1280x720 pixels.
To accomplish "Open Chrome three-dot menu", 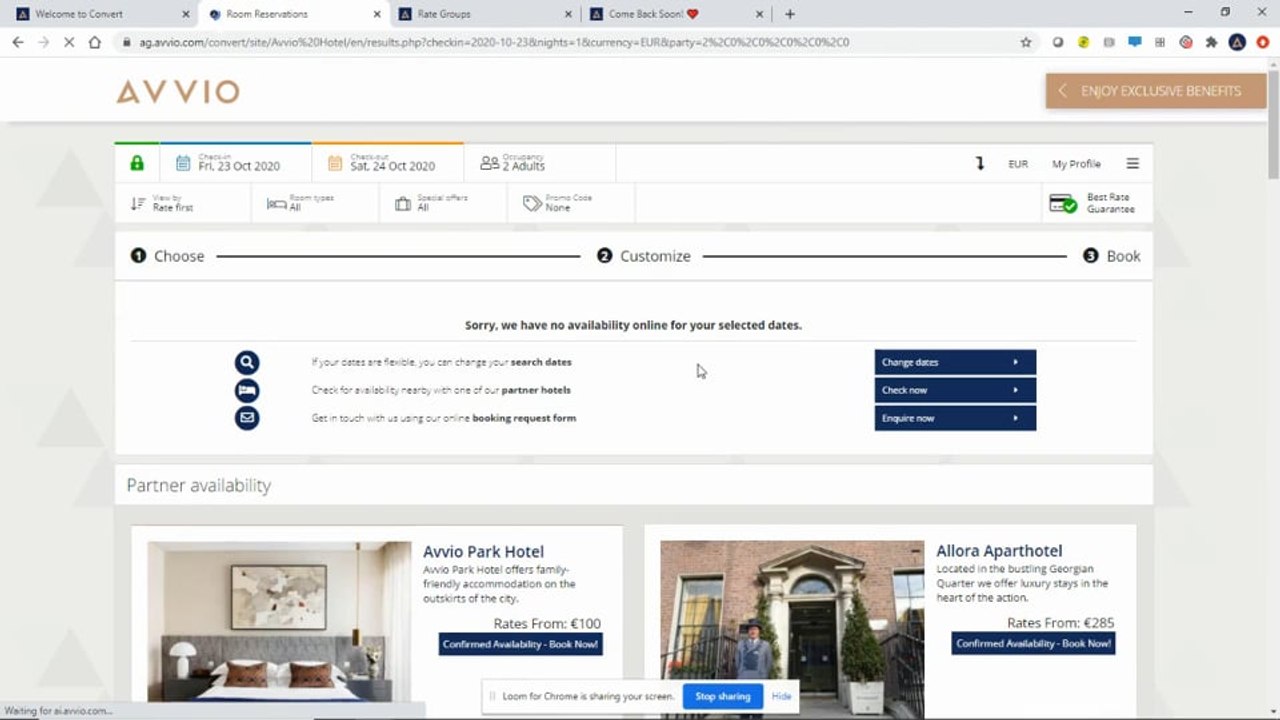I will point(1263,42).
